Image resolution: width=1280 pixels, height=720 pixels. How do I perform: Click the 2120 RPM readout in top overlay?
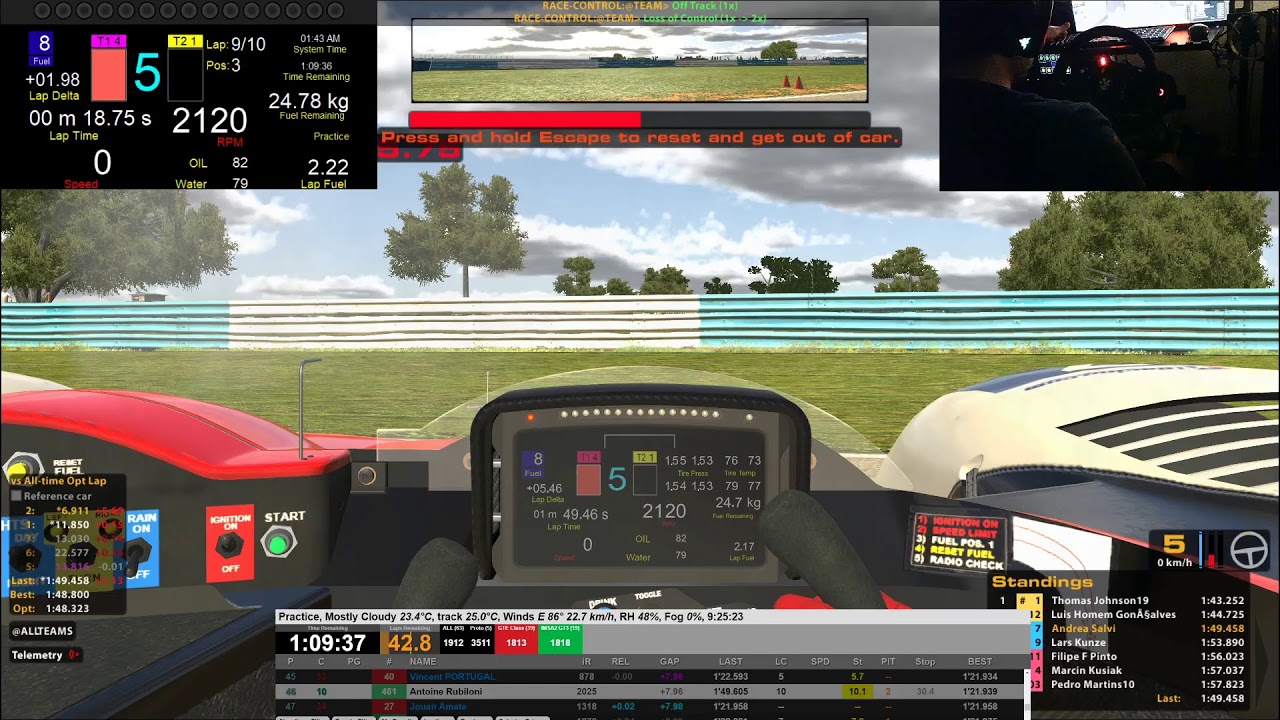click(209, 121)
